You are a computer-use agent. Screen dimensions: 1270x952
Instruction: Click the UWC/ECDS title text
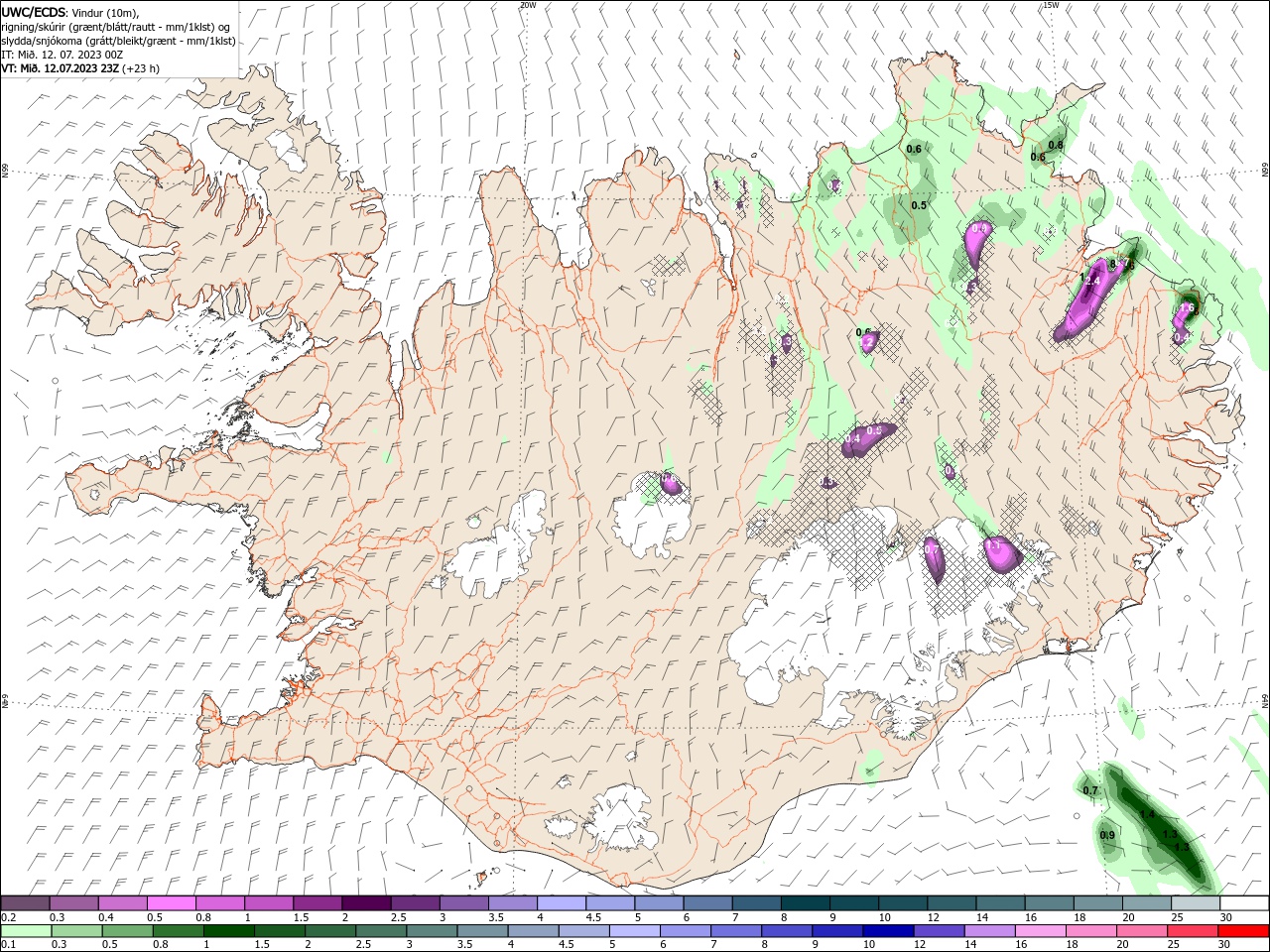click(35, 12)
